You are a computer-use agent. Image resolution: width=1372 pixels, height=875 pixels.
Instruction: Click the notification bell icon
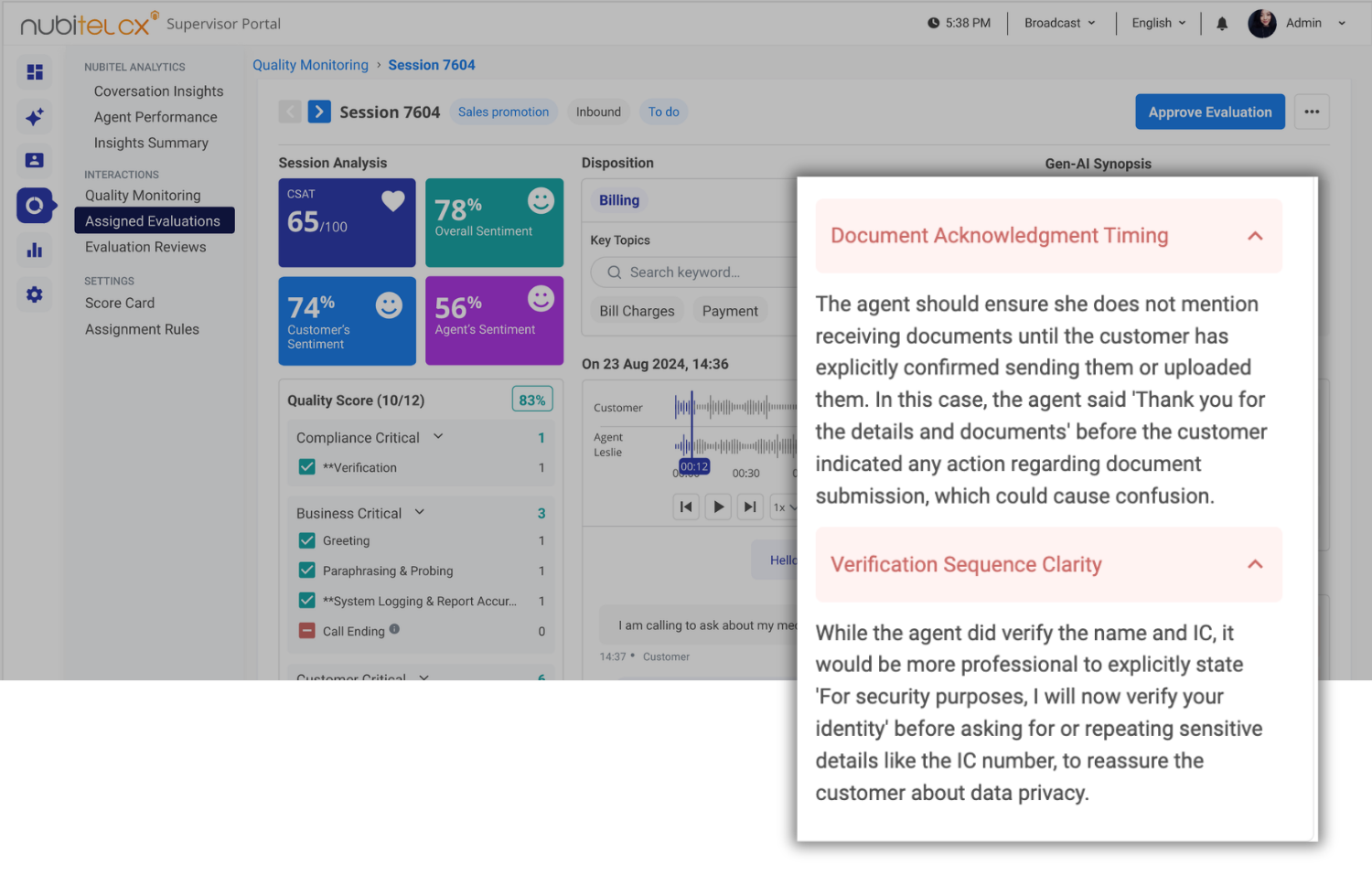(x=1222, y=24)
